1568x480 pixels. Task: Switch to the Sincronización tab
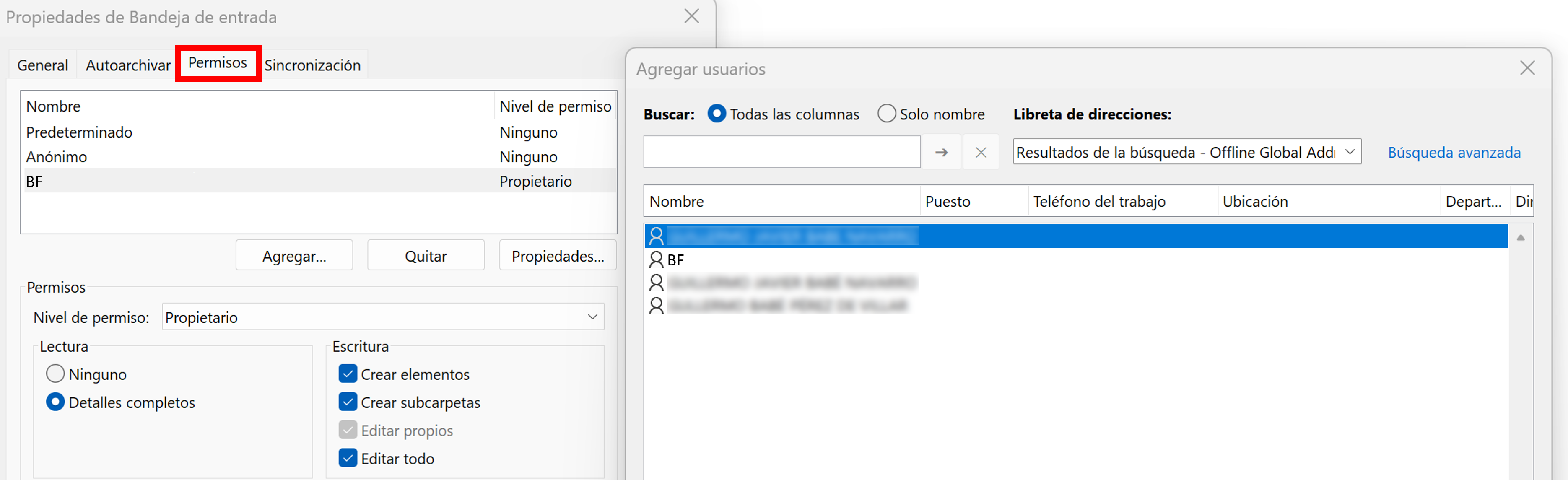(312, 65)
